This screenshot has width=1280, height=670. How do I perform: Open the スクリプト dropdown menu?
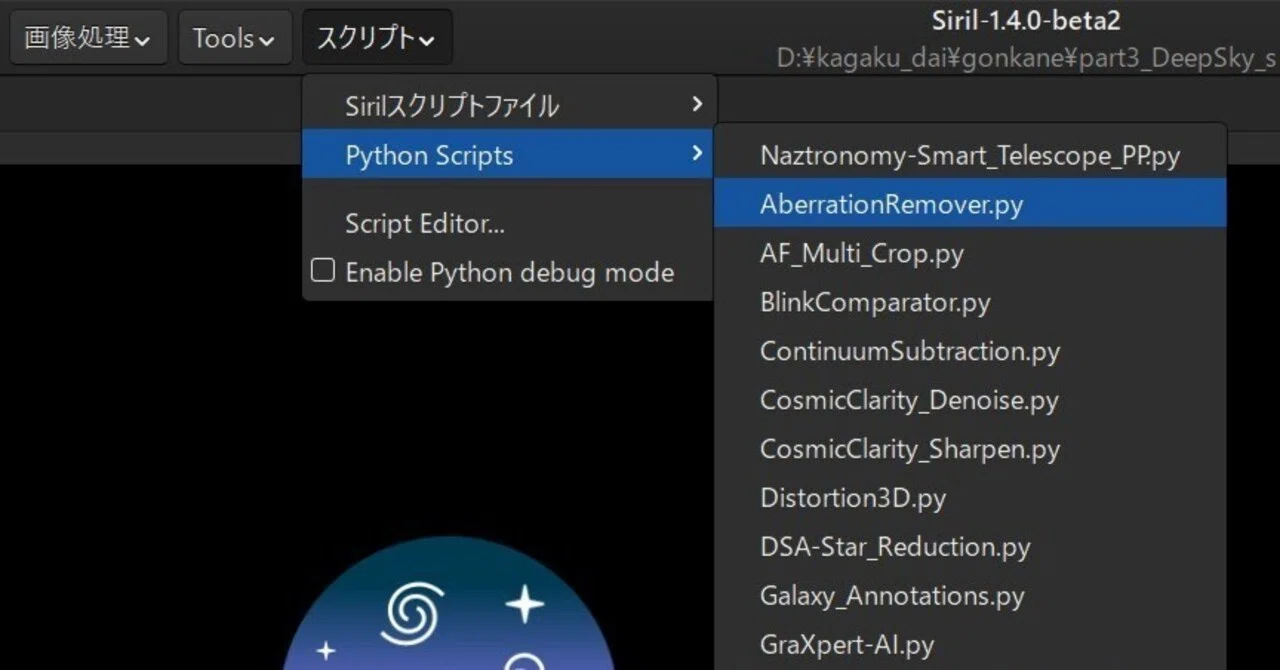[377, 38]
